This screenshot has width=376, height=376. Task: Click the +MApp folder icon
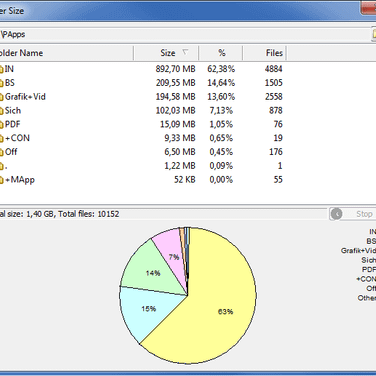coord(1,180)
